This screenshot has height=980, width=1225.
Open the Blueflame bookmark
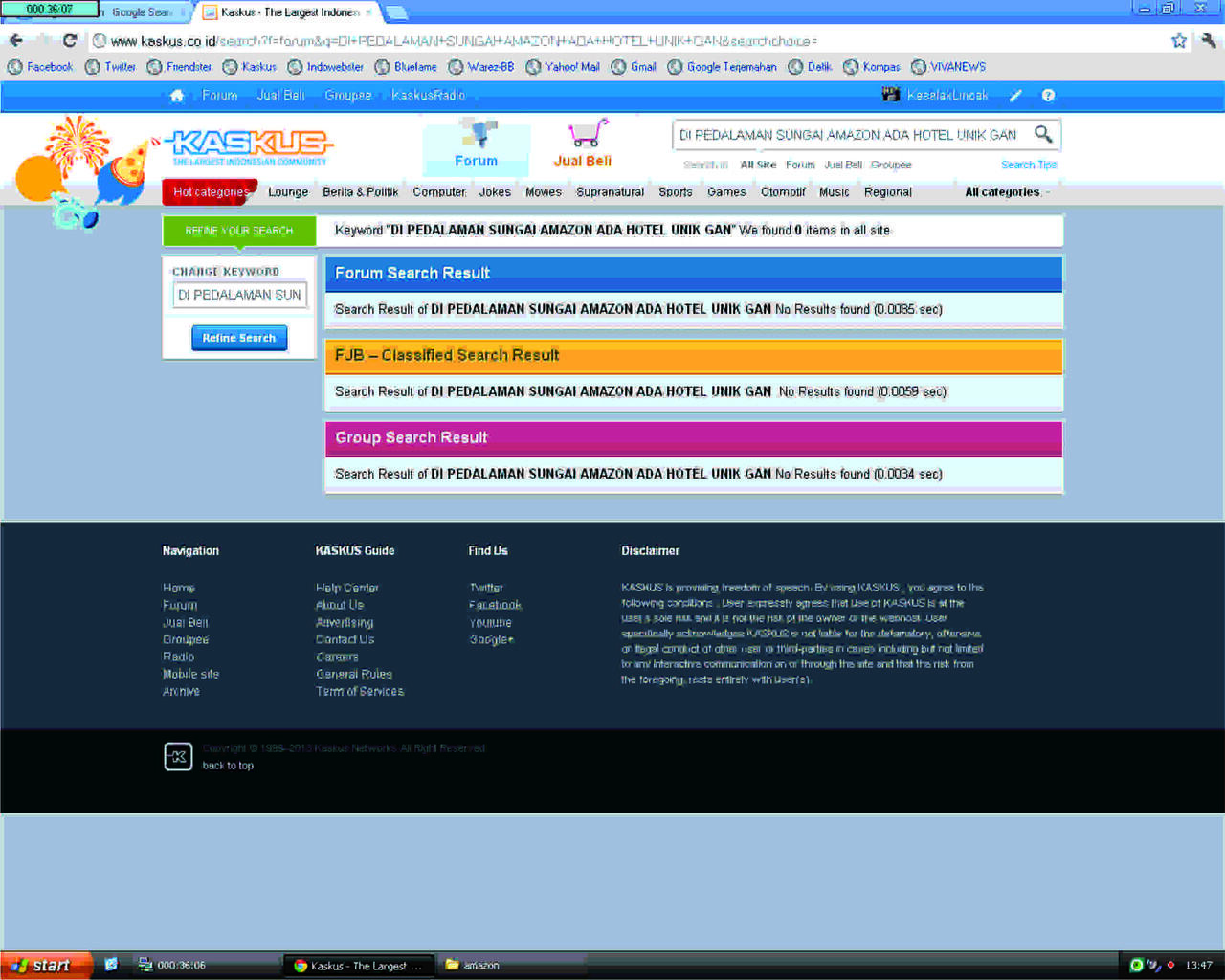406,67
